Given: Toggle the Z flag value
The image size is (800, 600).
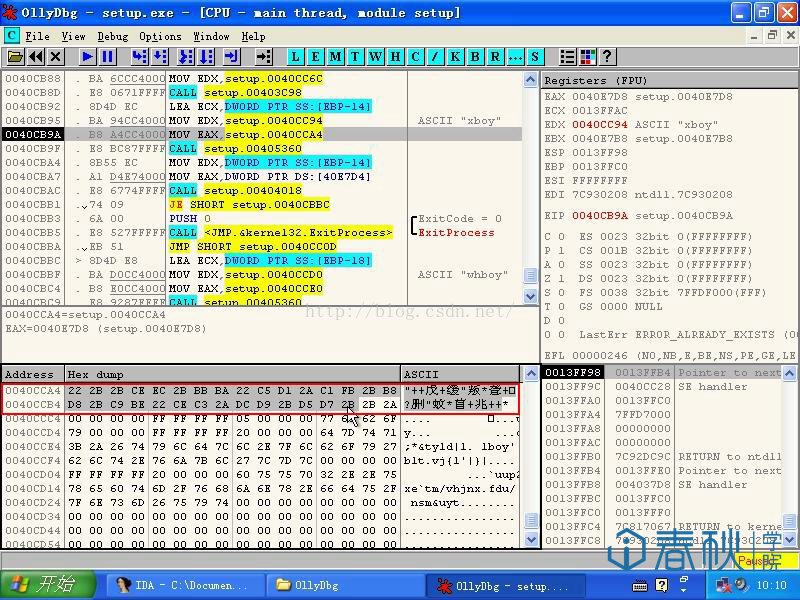Looking at the screenshot, I should [561, 279].
